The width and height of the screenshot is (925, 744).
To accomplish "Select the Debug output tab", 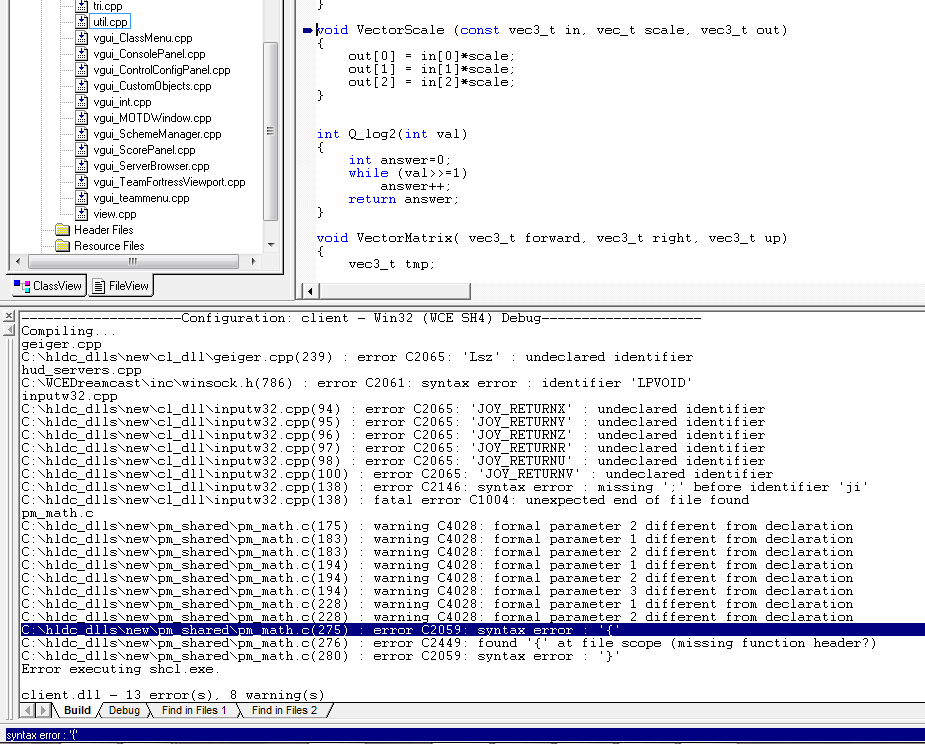I will [124, 710].
